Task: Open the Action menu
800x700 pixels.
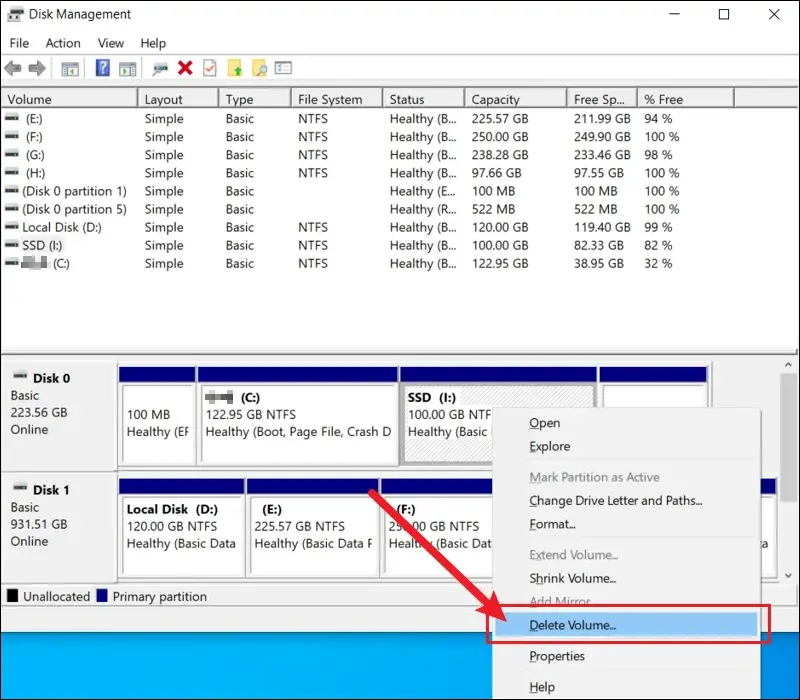Action: click(63, 43)
